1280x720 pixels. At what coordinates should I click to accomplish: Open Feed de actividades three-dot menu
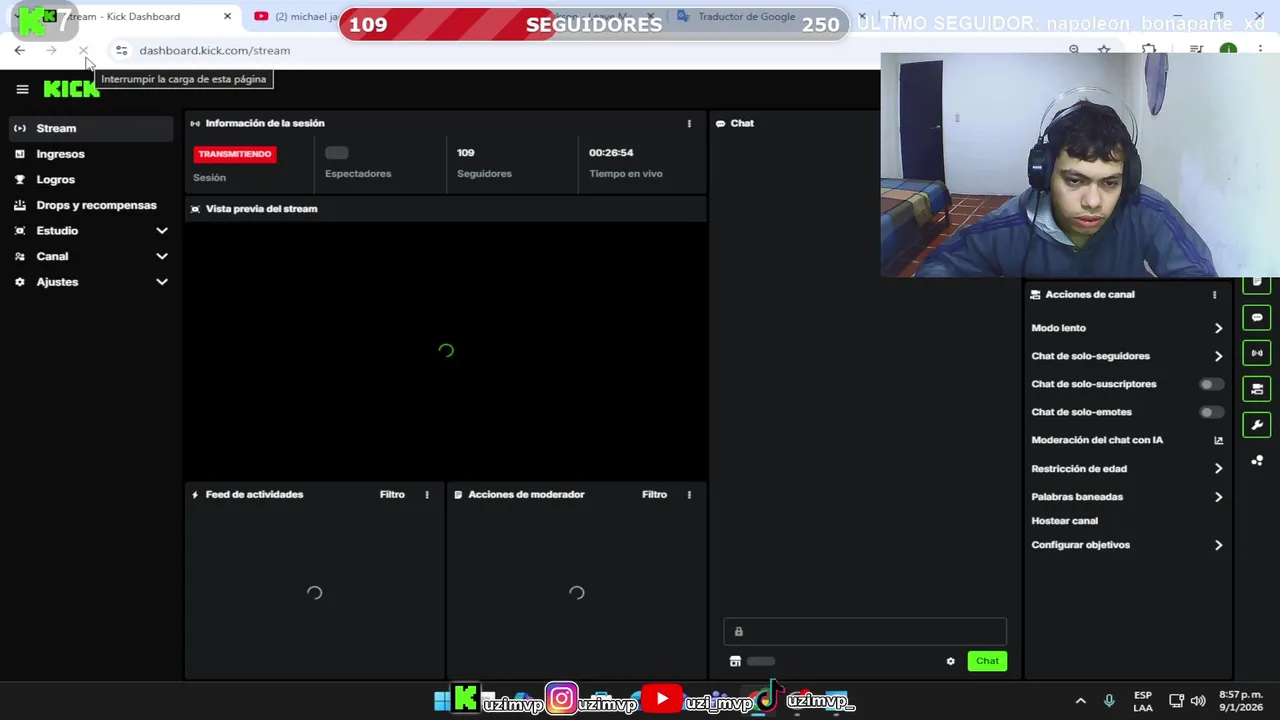pyautogui.click(x=427, y=494)
